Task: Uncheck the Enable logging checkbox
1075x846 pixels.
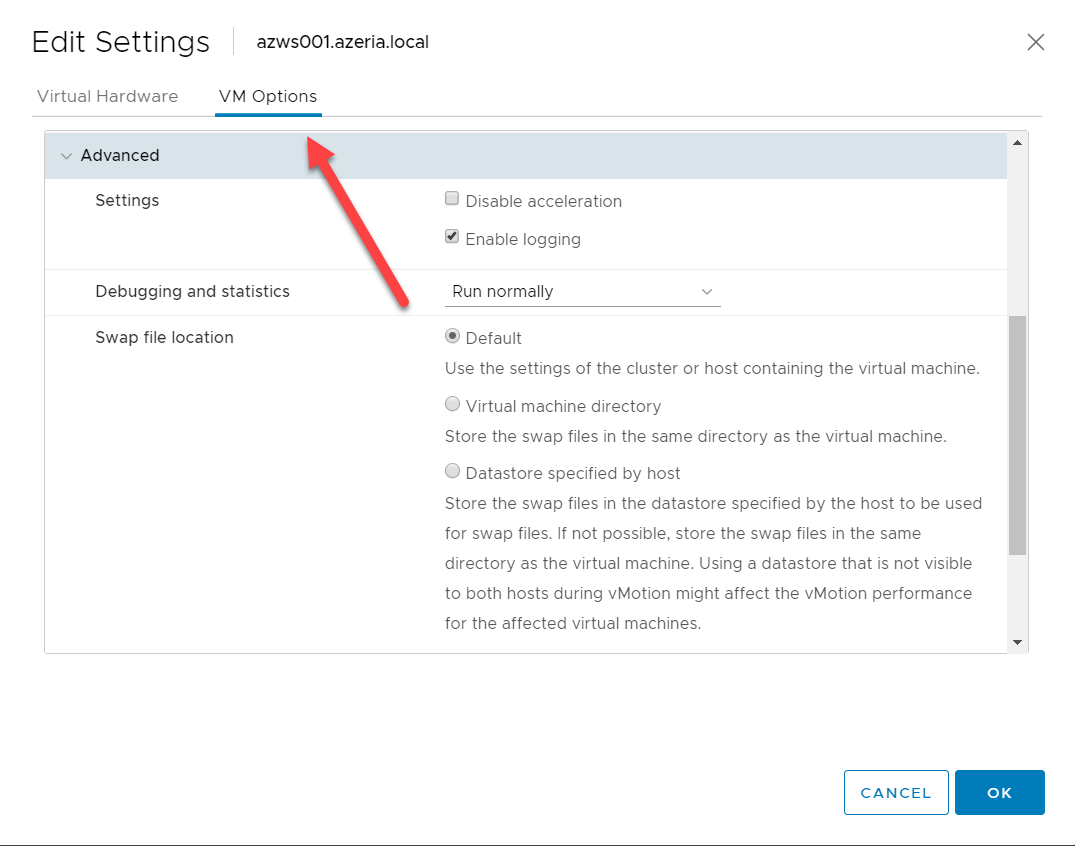Action: [452, 238]
